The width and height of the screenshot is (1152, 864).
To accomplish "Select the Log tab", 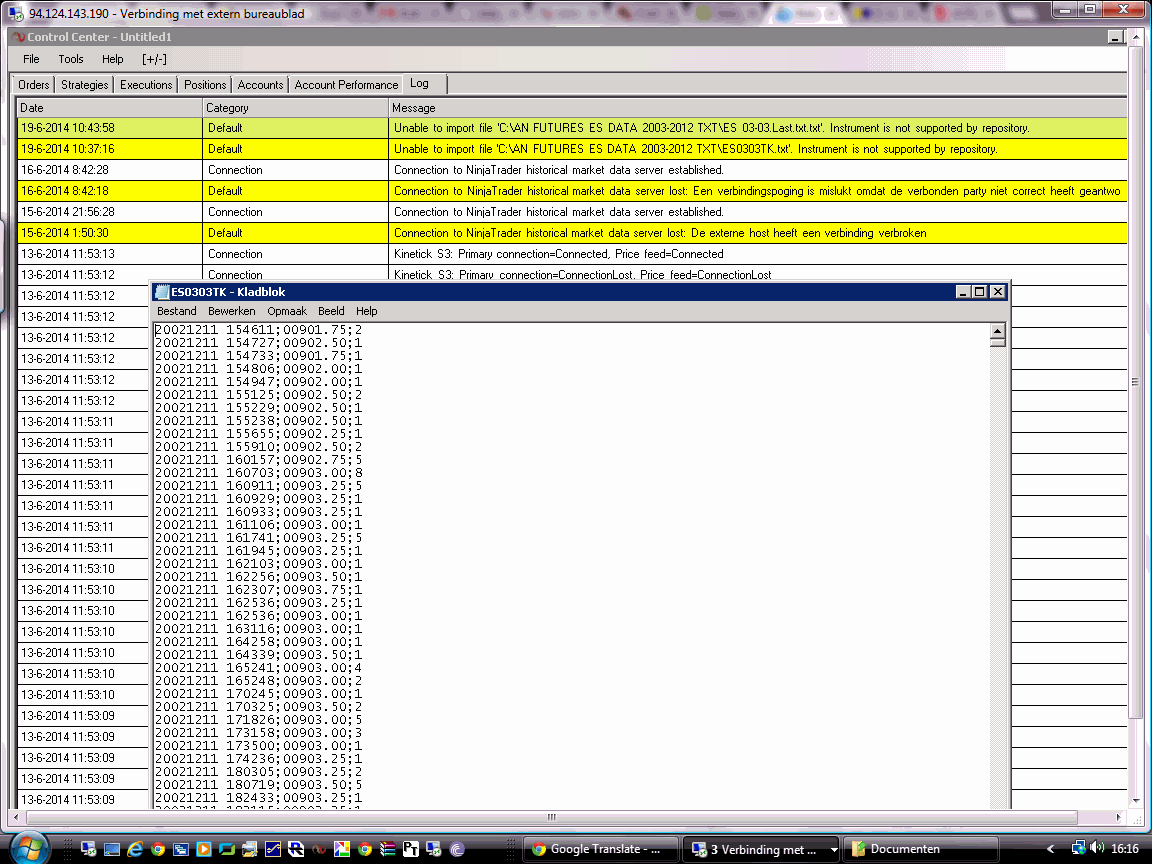I will (423, 84).
